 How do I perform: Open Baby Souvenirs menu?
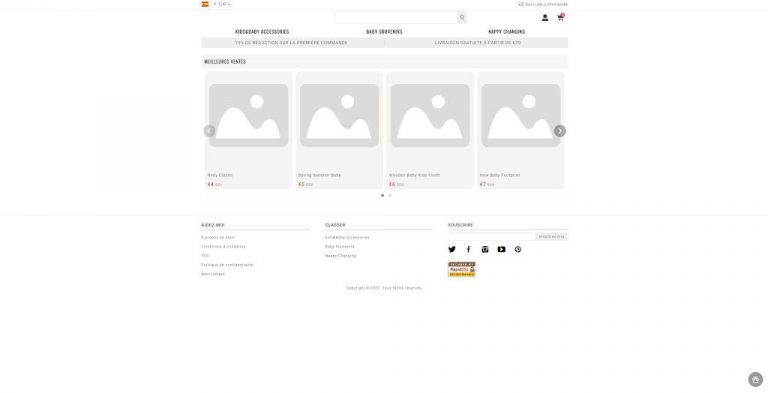point(384,31)
